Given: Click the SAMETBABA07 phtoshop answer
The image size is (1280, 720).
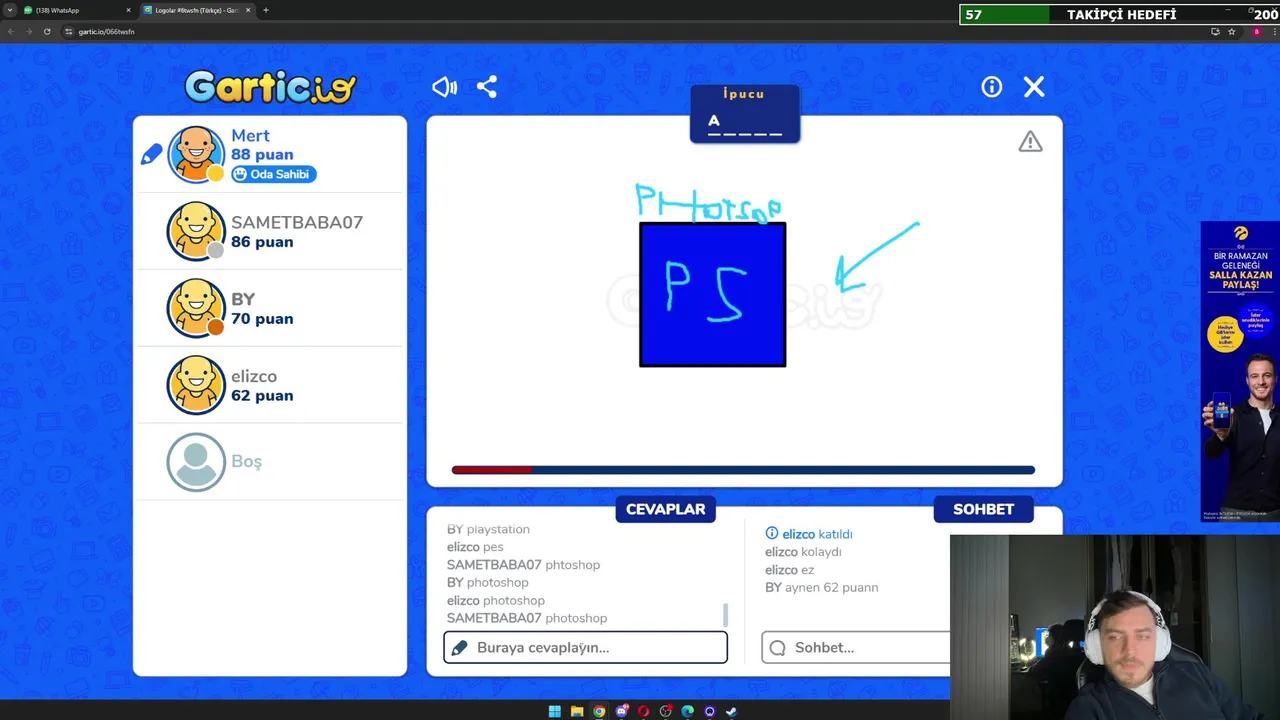Looking at the screenshot, I should coord(523,565).
